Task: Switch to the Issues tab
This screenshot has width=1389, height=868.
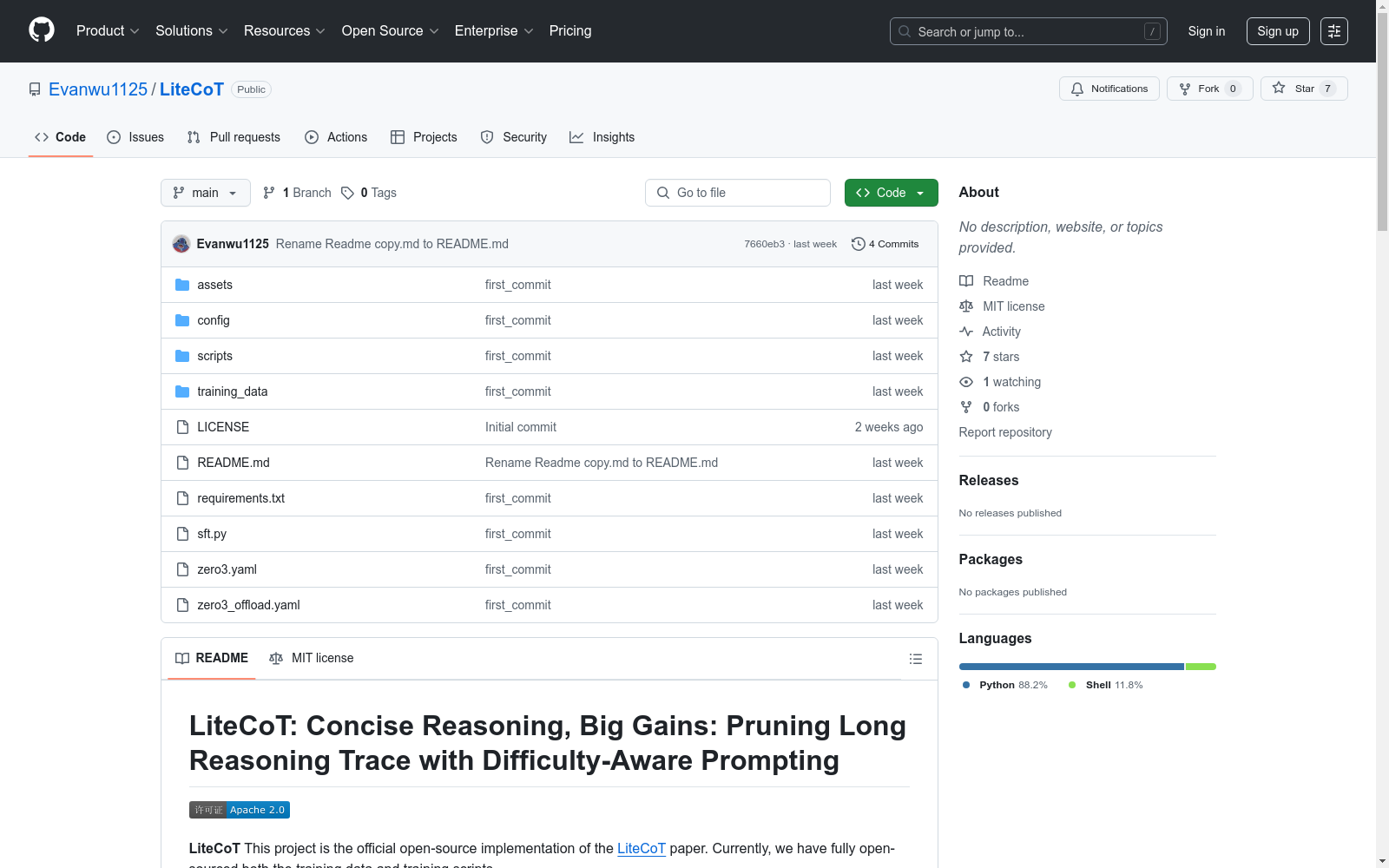Action: point(135,137)
